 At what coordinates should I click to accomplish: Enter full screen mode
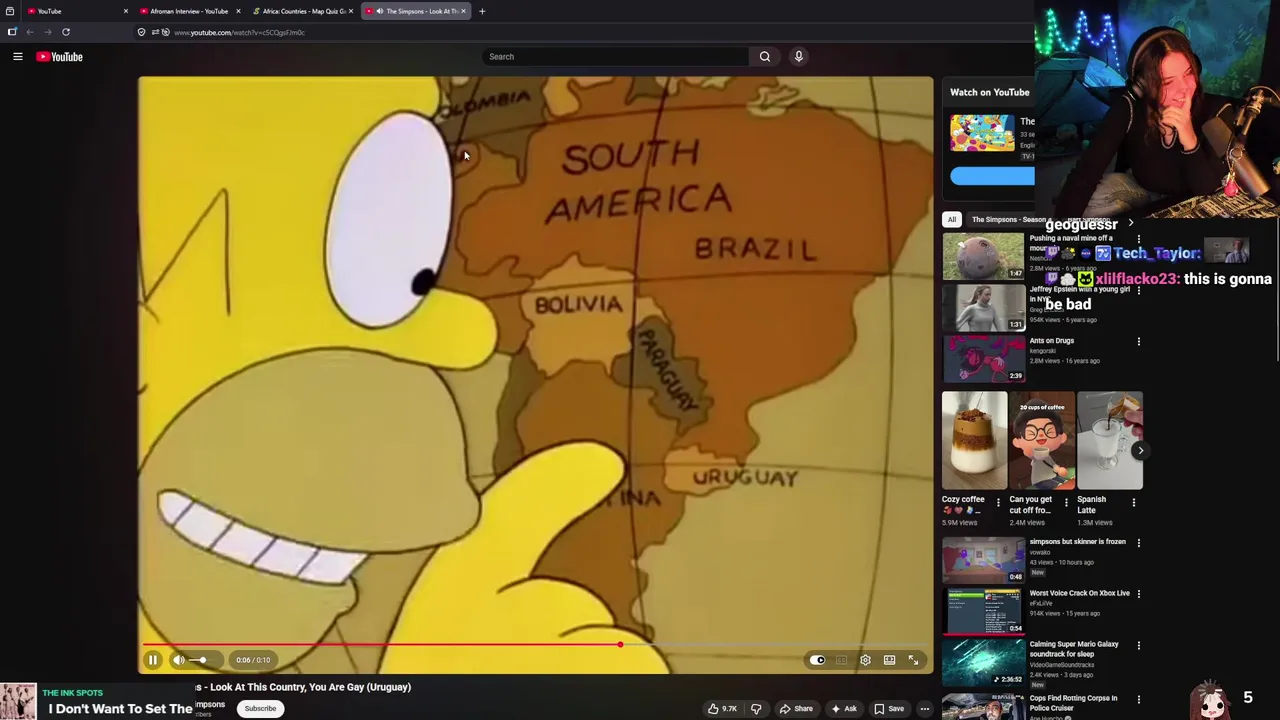click(913, 660)
